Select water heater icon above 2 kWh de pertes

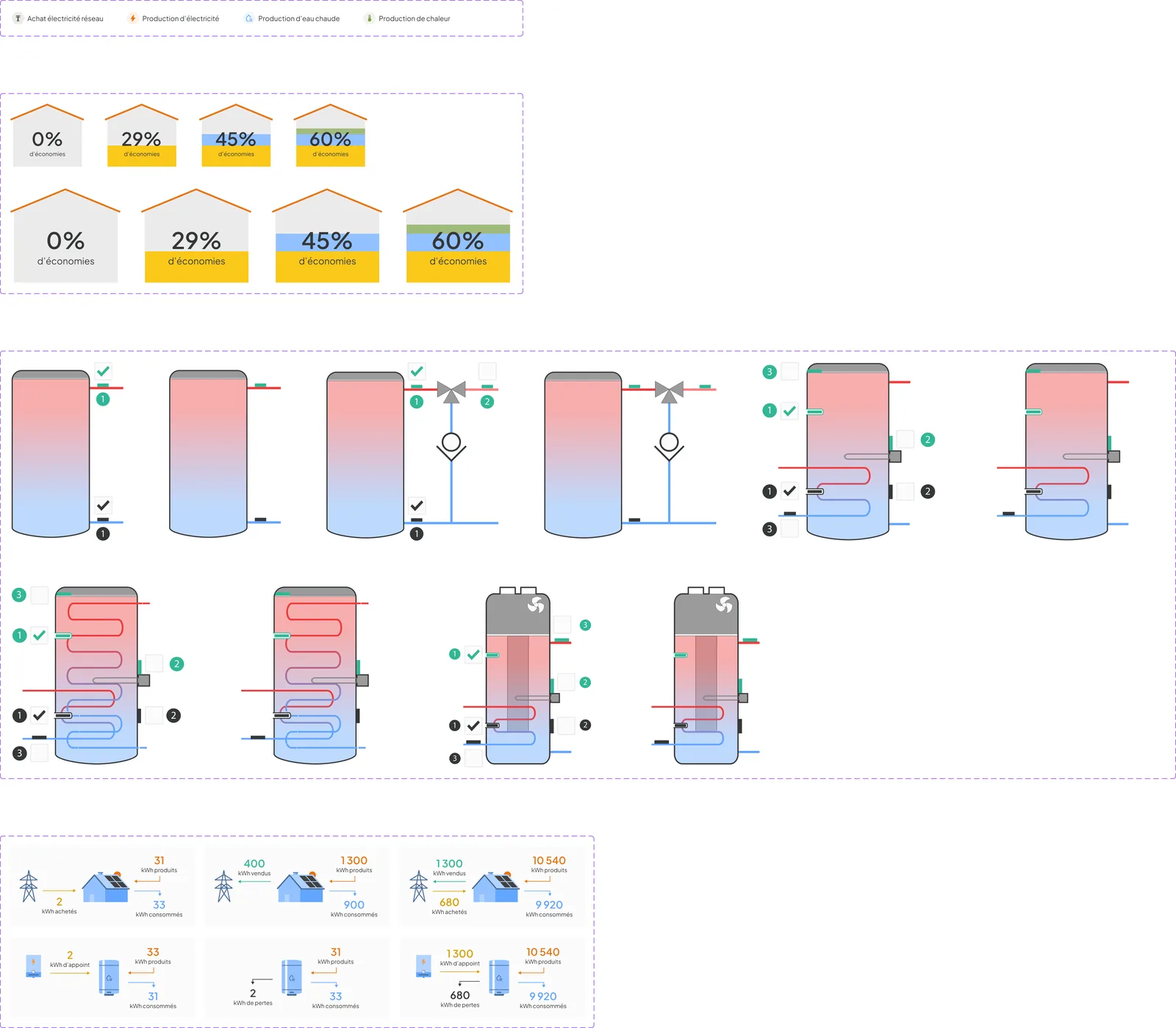pos(292,977)
